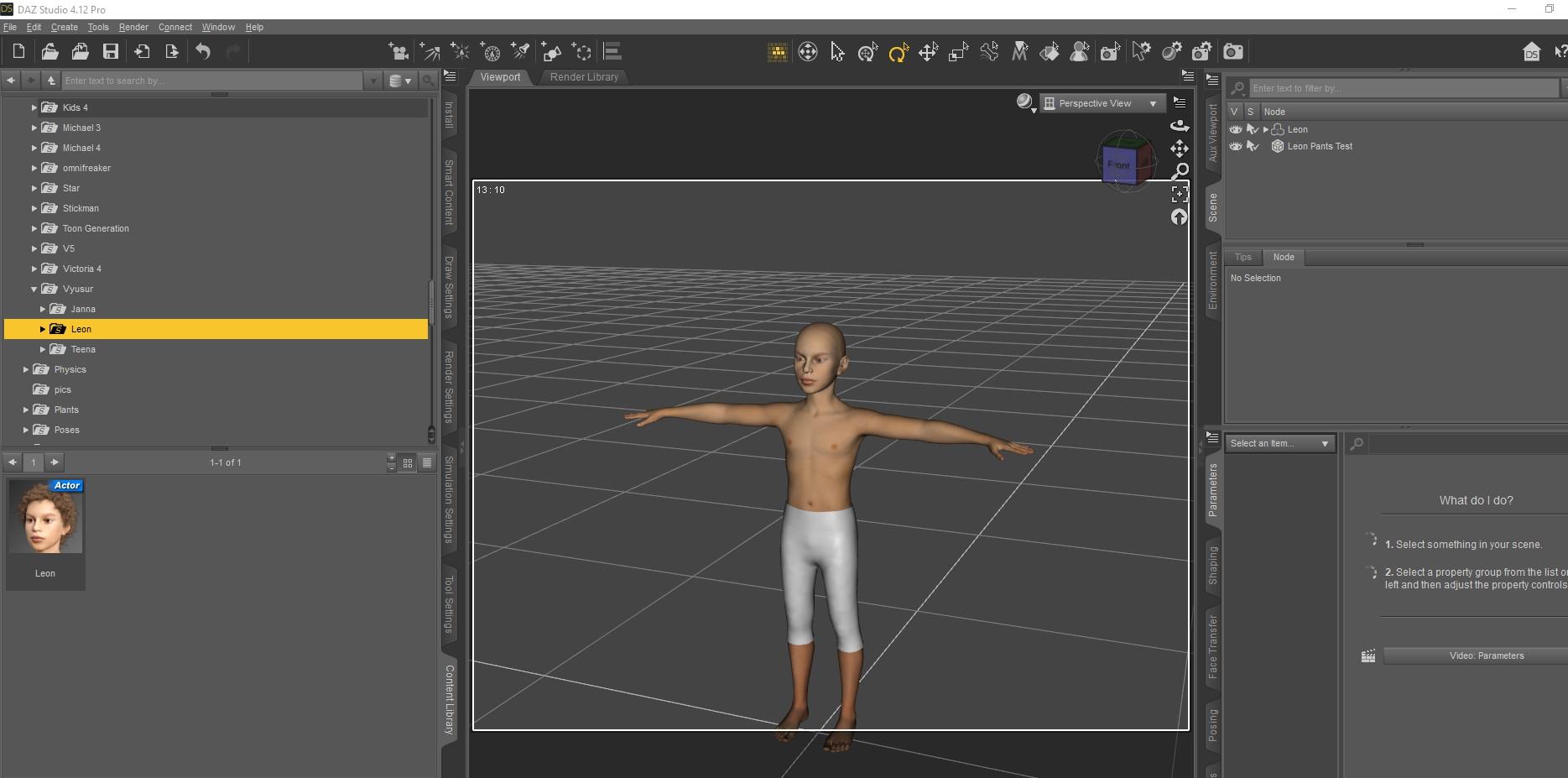
Task: Toggle selectability of Leon node
Action: click(x=1253, y=129)
